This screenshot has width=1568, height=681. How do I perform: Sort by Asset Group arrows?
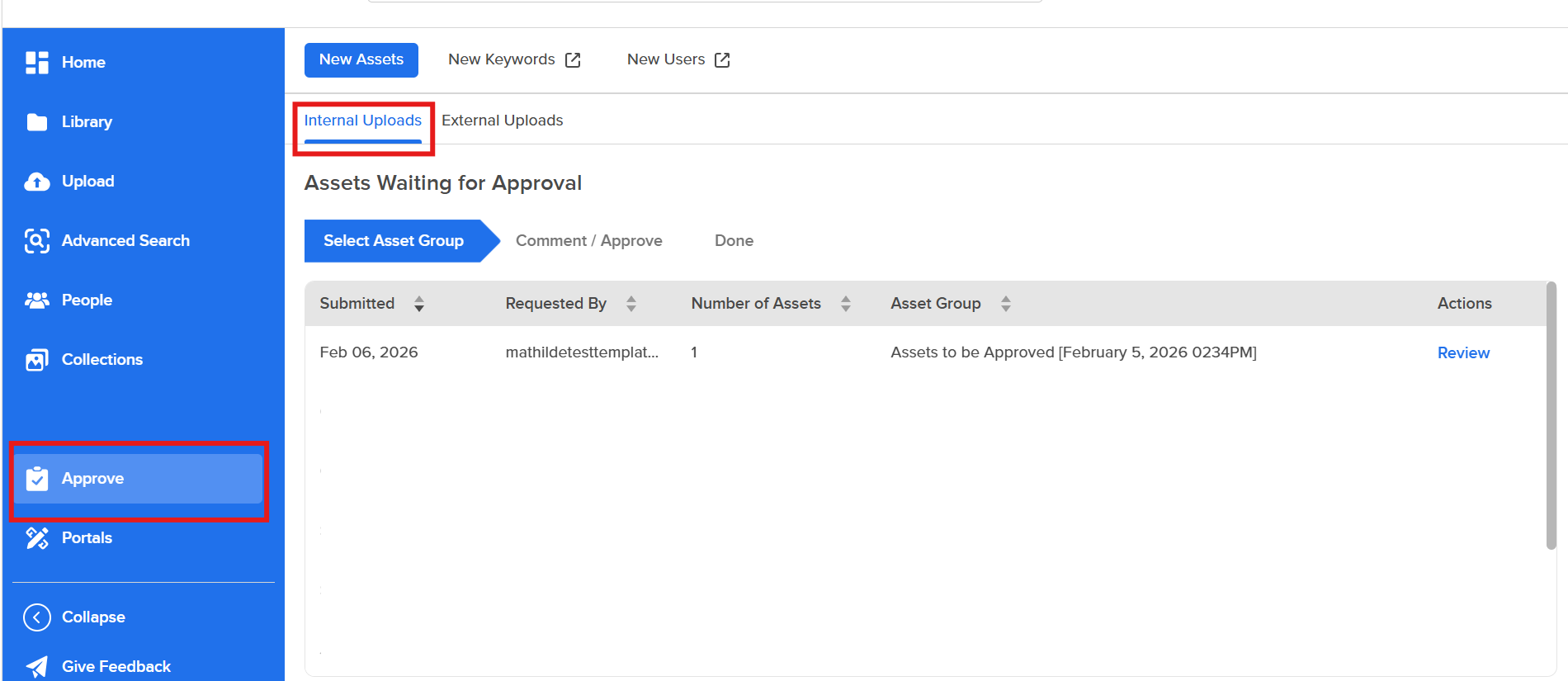coord(1006,304)
